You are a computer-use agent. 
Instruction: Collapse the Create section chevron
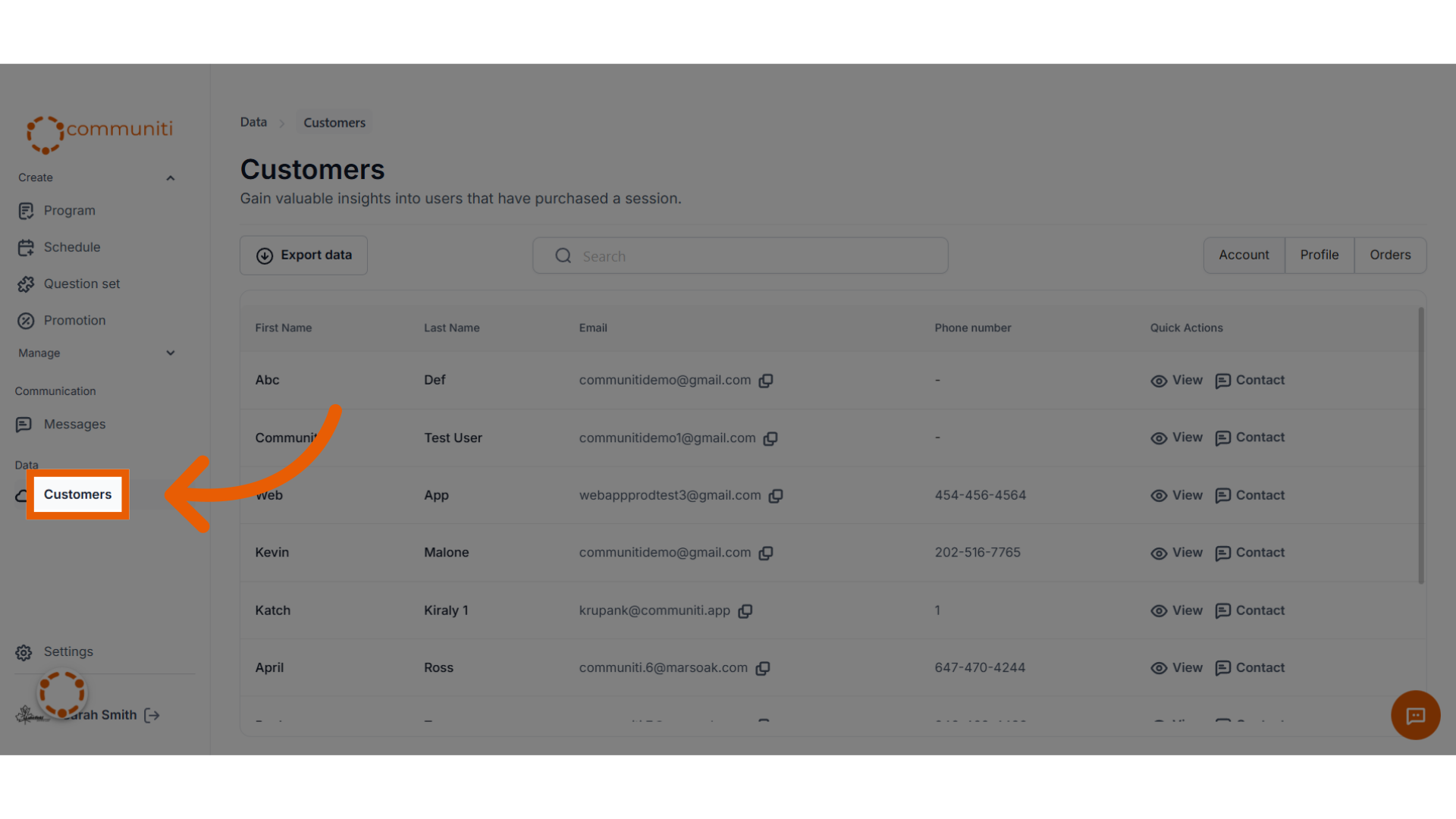coord(171,178)
